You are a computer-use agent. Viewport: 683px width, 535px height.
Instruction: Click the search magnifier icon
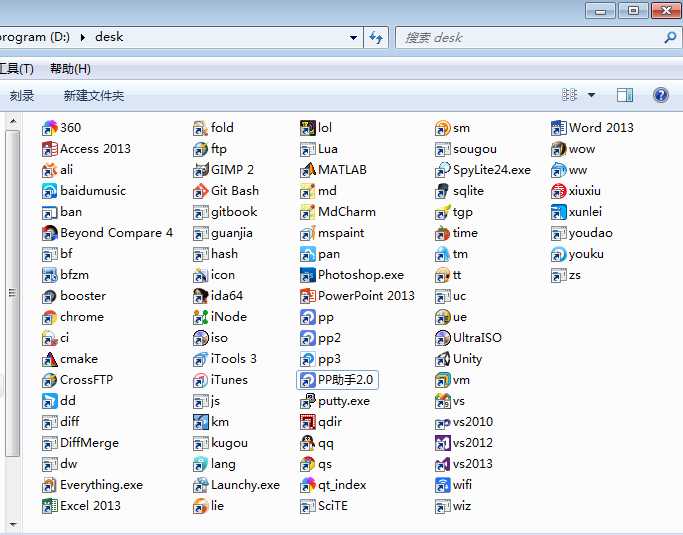[x=670, y=38]
